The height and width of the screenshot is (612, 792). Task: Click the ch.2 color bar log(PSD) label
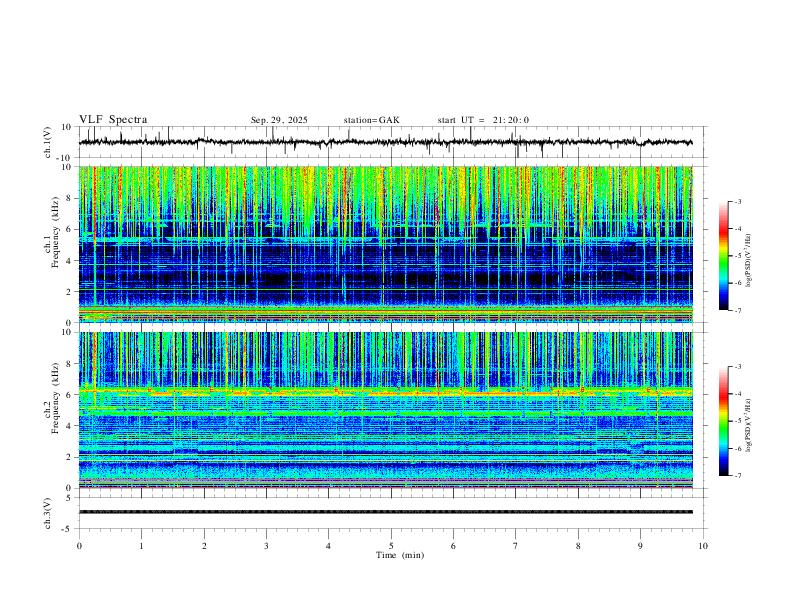tap(748, 426)
